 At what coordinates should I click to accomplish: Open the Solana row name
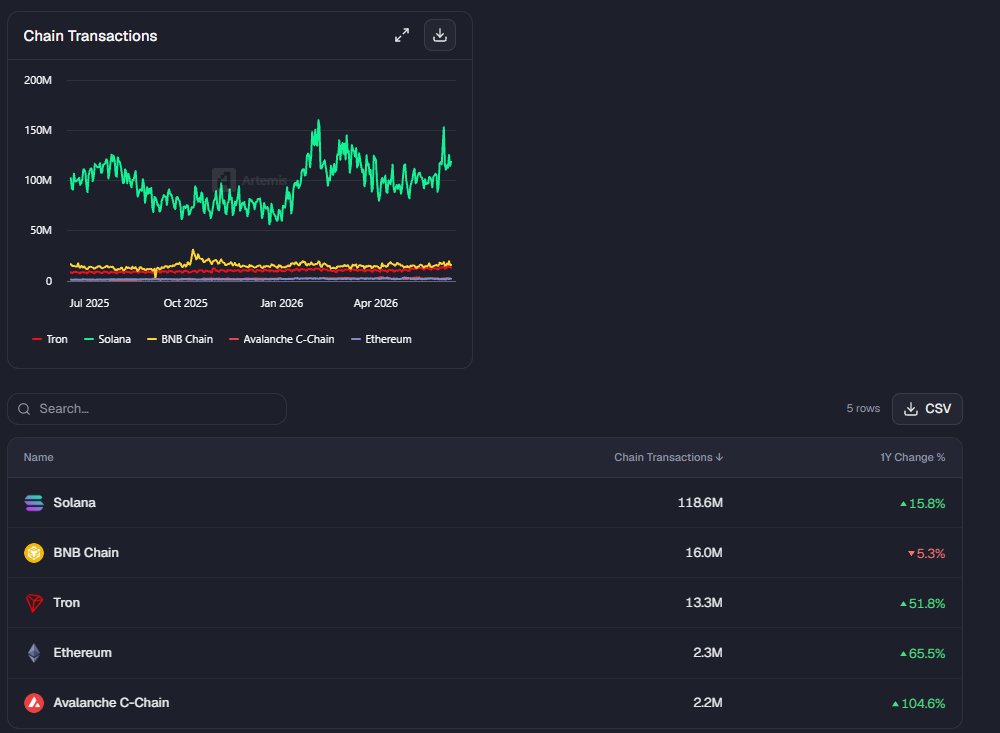75,503
